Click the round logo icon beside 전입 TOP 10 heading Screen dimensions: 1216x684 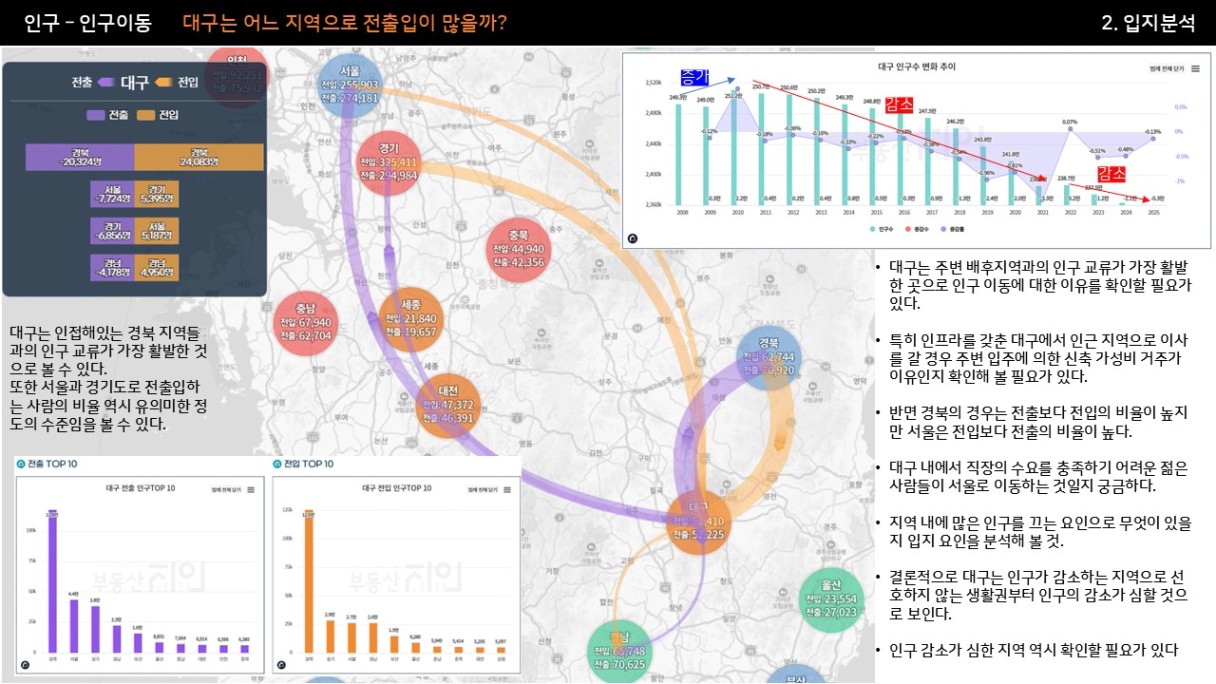pos(278,465)
